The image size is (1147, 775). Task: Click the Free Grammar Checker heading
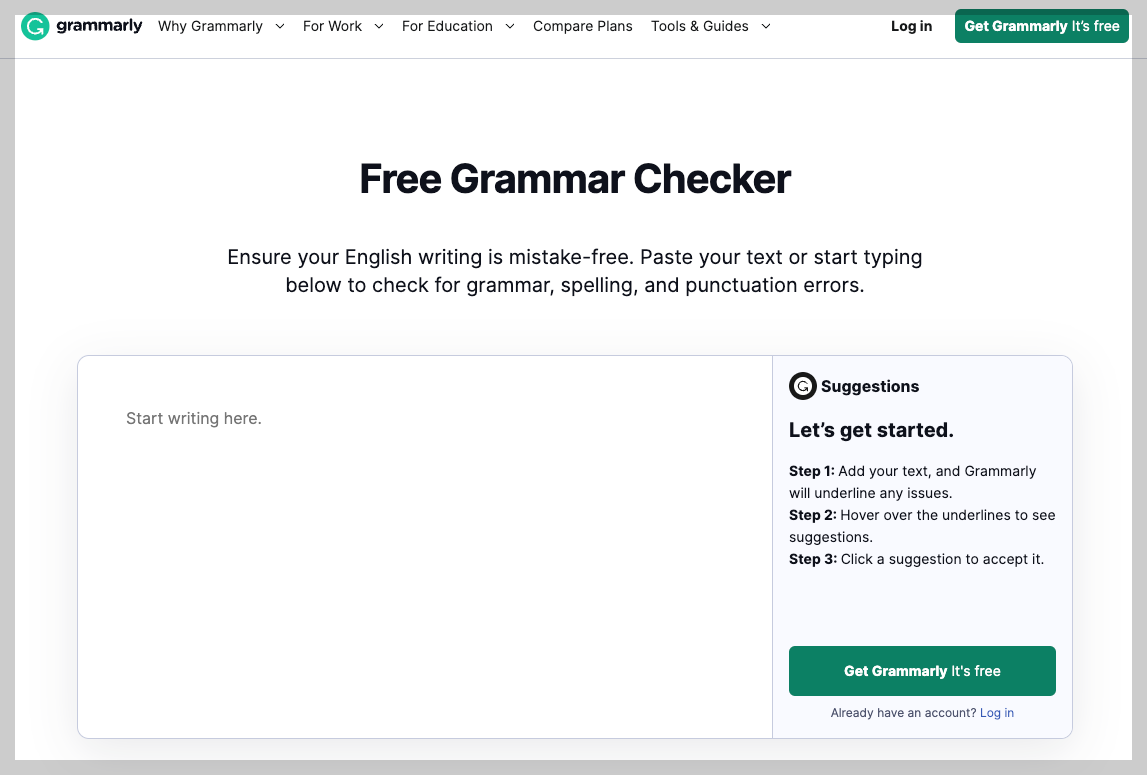click(x=575, y=179)
